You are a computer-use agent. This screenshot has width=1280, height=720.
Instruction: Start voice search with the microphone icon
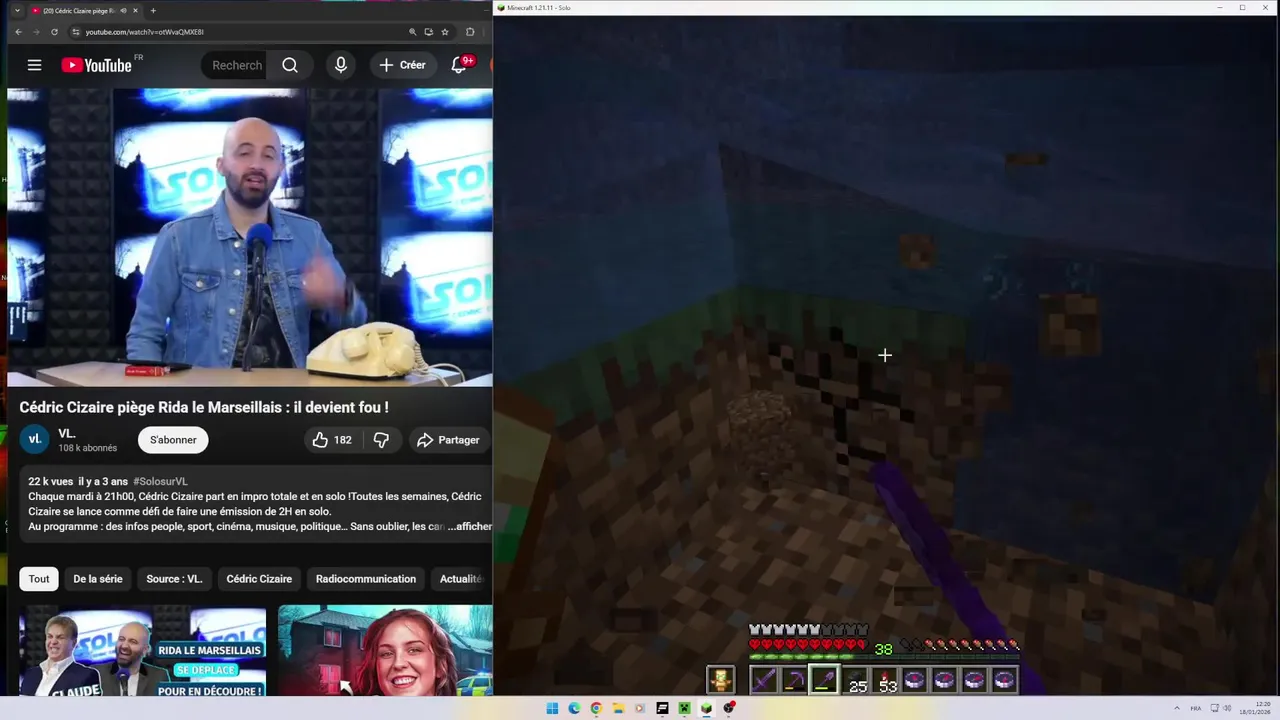click(x=341, y=65)
